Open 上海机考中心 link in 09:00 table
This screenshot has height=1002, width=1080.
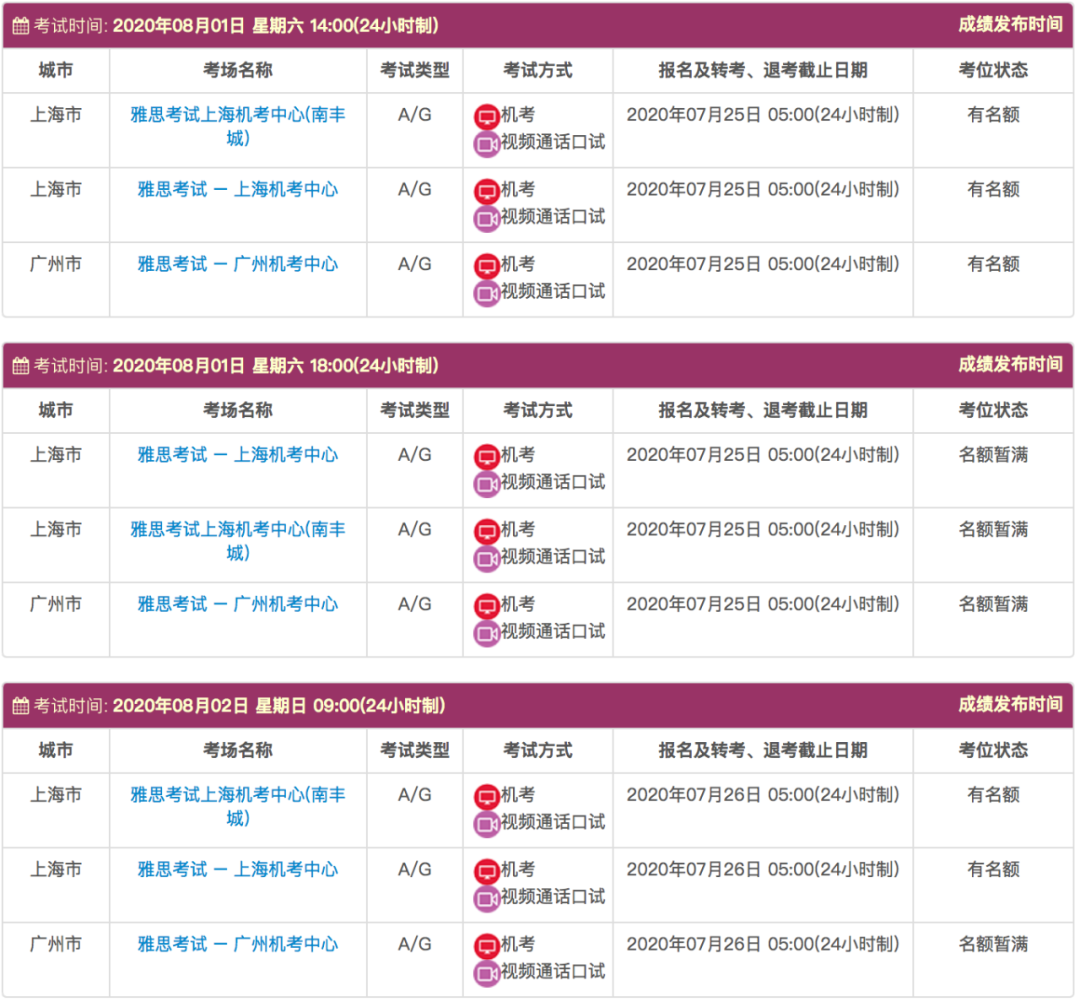(238, 870)
